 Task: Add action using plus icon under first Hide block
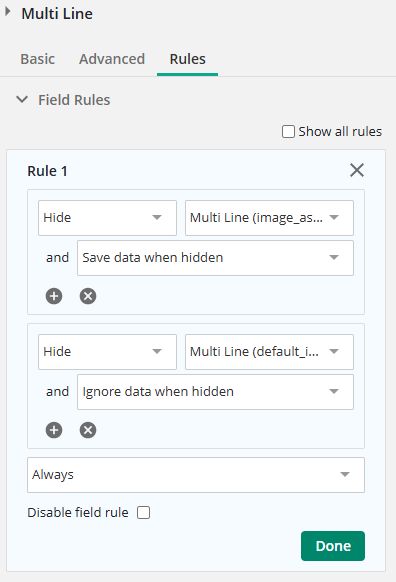coord(54,296)
